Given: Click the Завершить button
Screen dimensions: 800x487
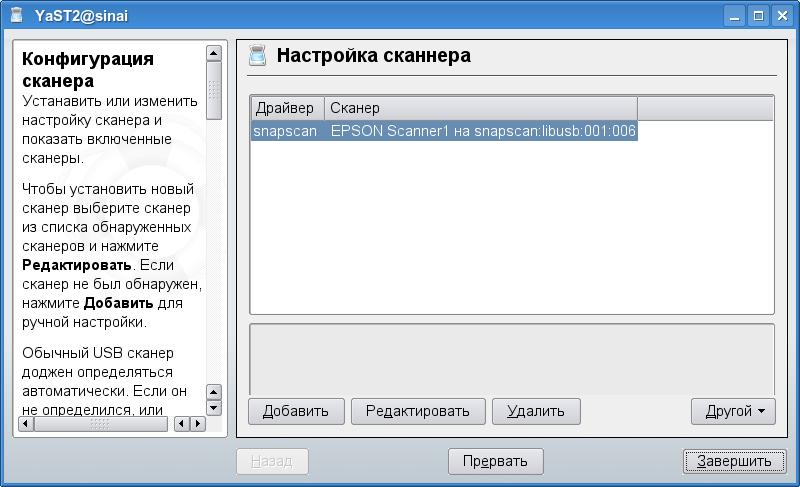Looking at the screenshot, I should (x=734, y=461).
